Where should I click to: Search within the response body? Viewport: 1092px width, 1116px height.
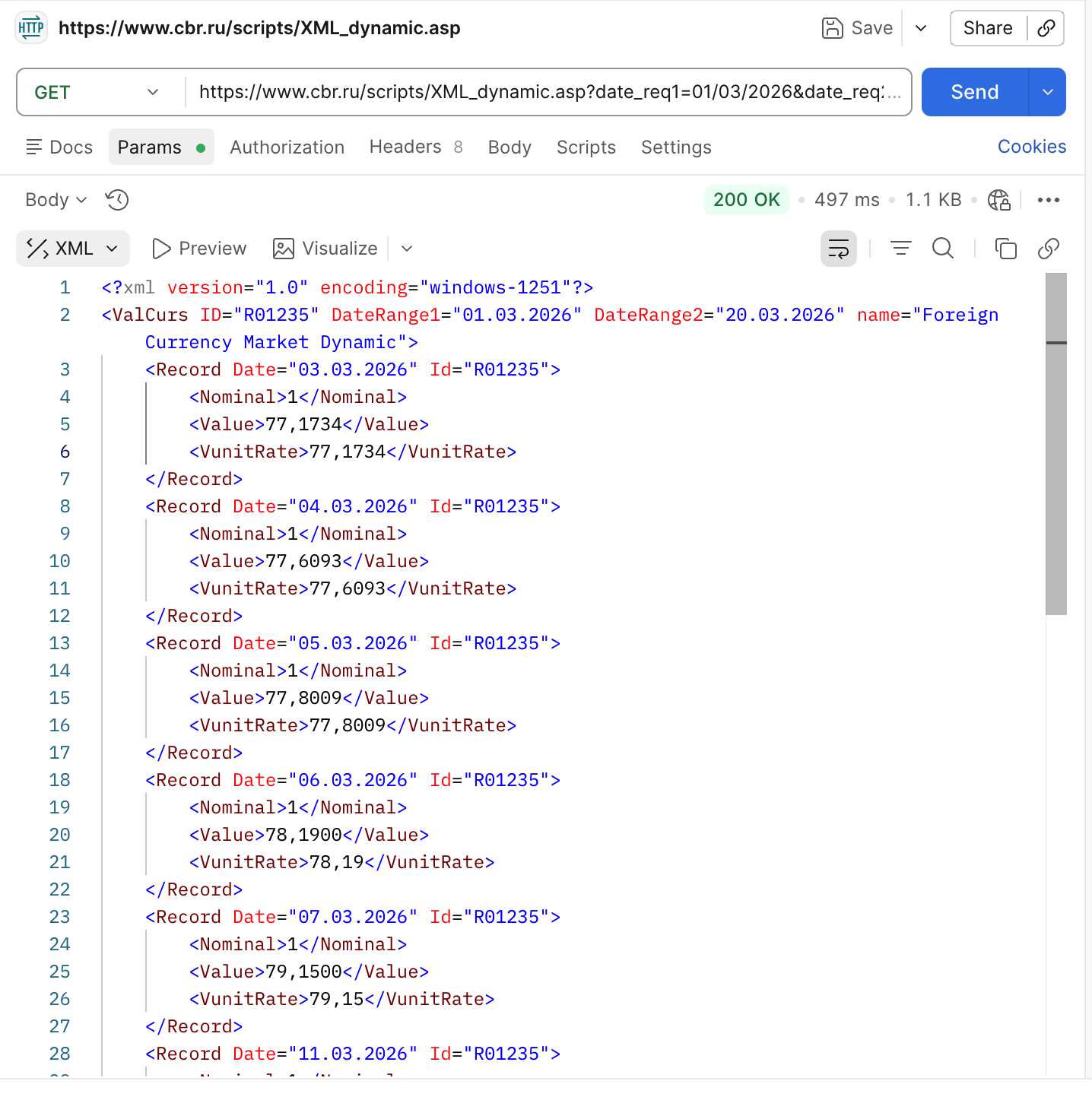(943, 248)
